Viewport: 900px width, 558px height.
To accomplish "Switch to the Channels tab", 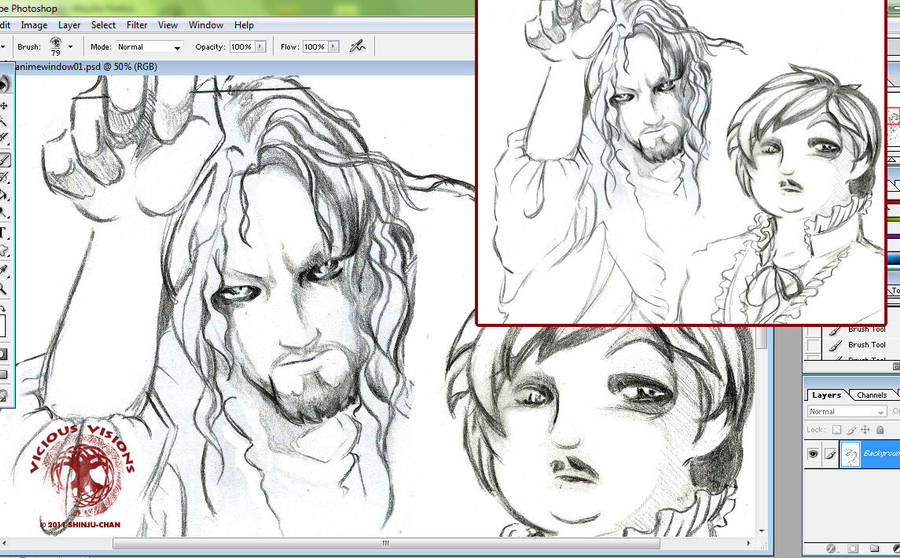I will [871, 395].
